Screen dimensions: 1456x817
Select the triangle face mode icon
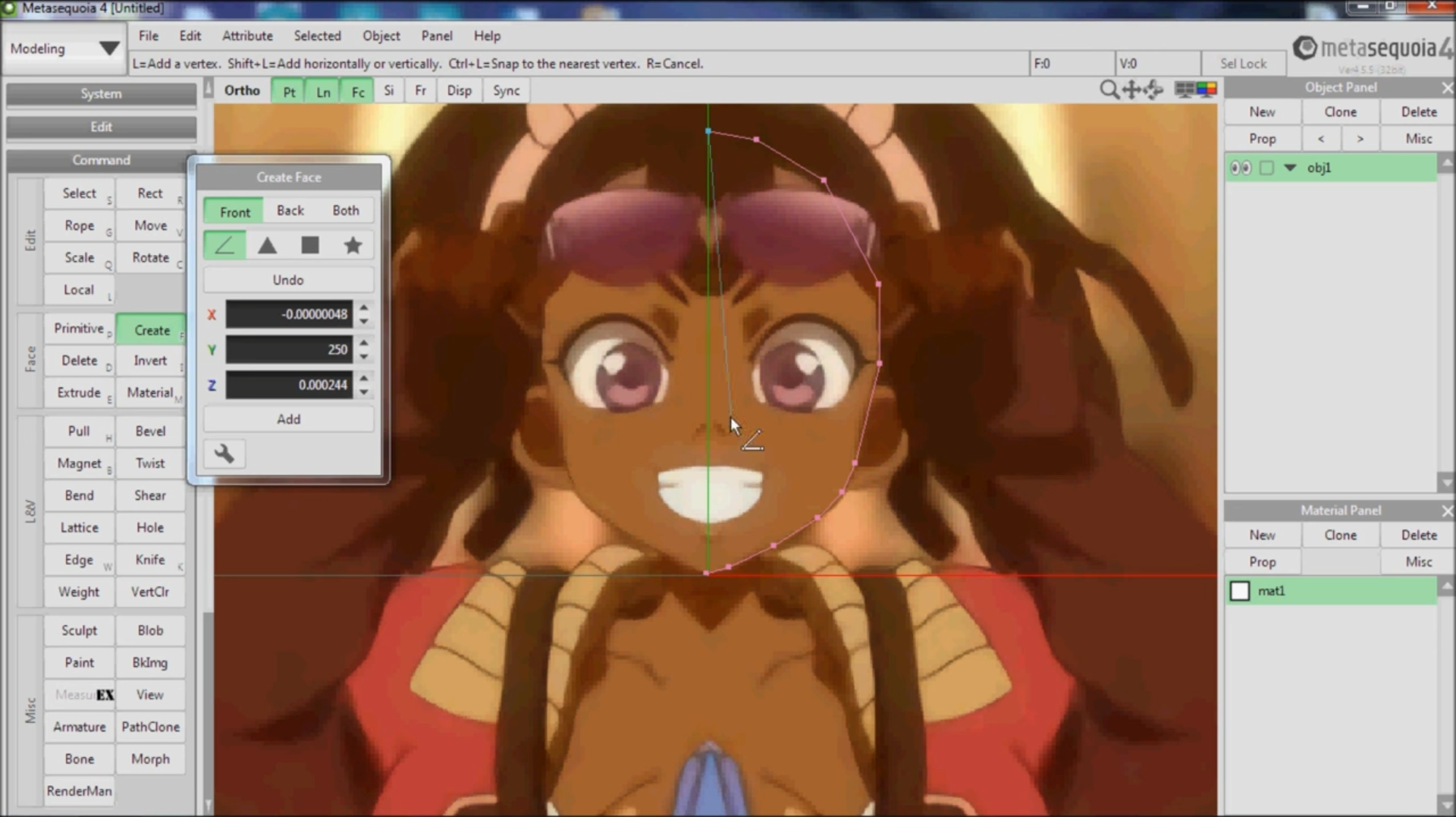(x=267, y=246)
